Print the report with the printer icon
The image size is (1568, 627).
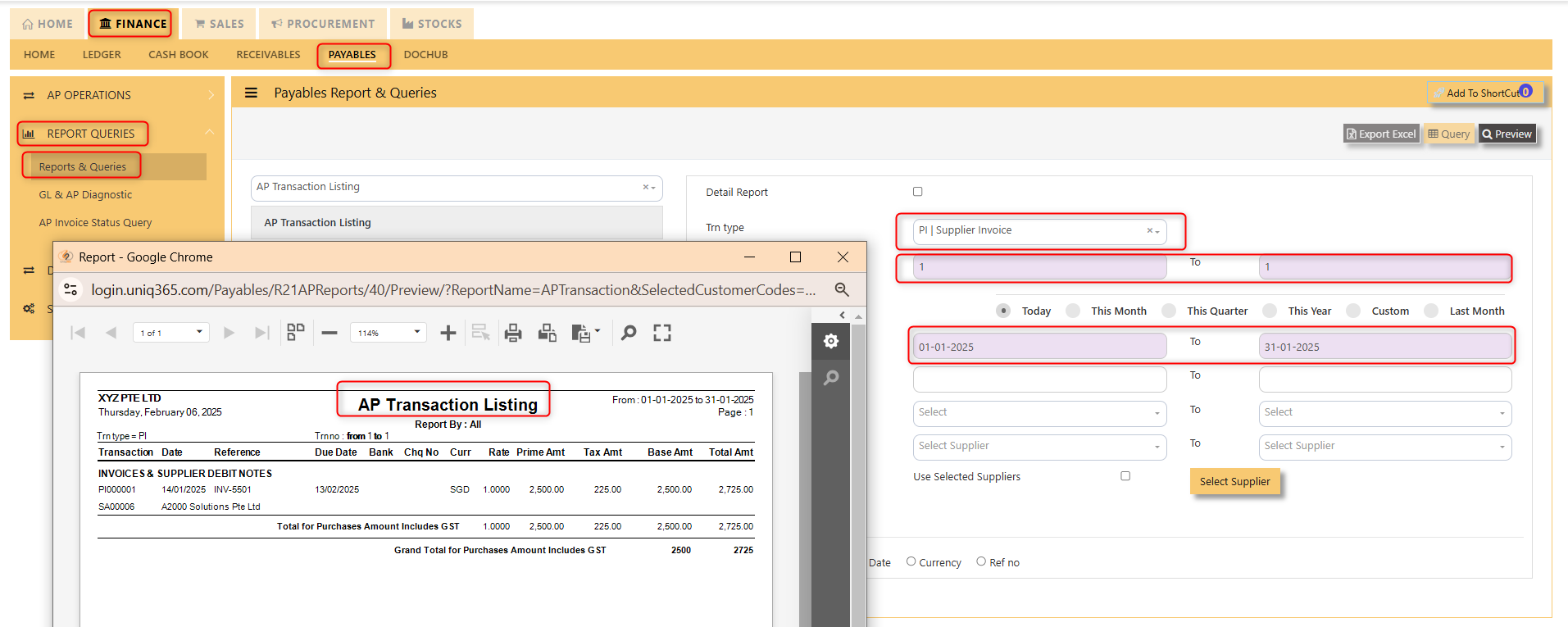pyautogui.click(x=513, y=333)
